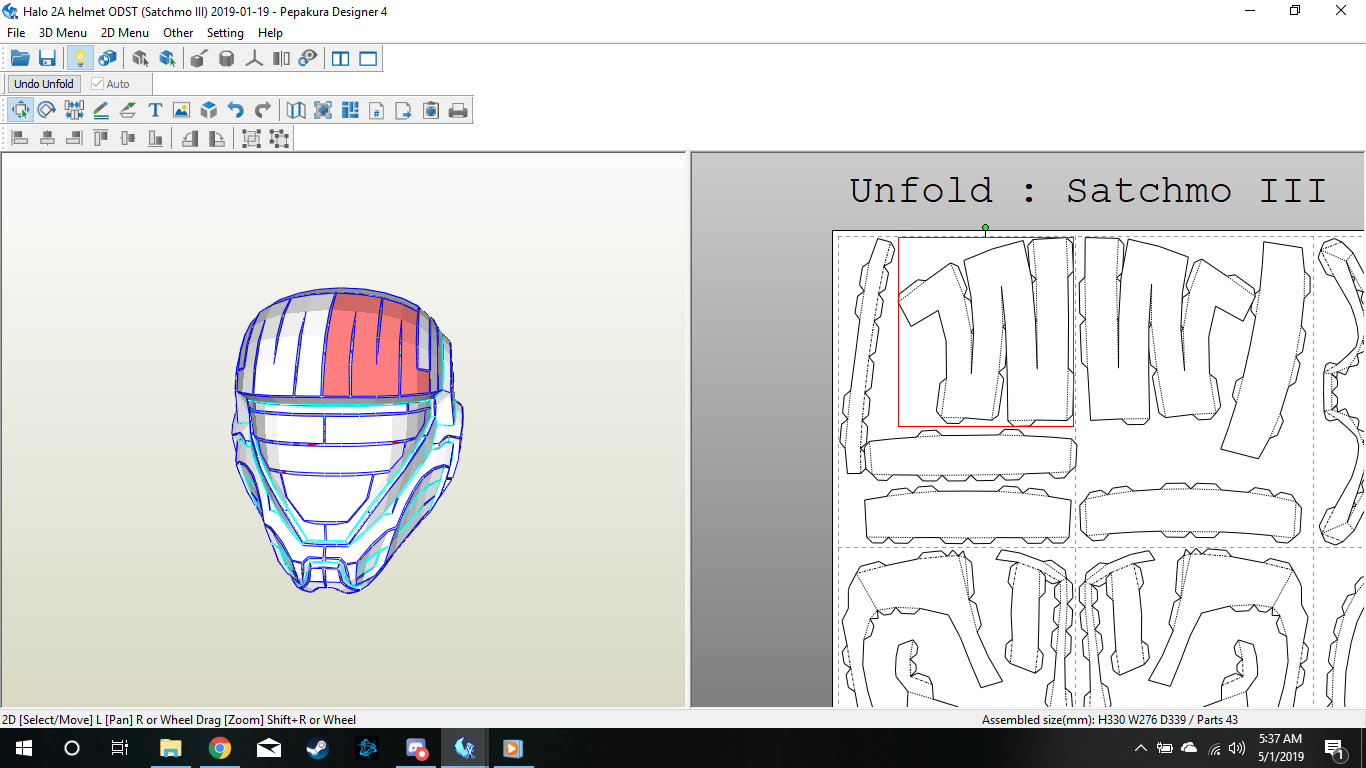Click the folded map icon
The image size is (1366, 768).
click(x=296, y=110)
